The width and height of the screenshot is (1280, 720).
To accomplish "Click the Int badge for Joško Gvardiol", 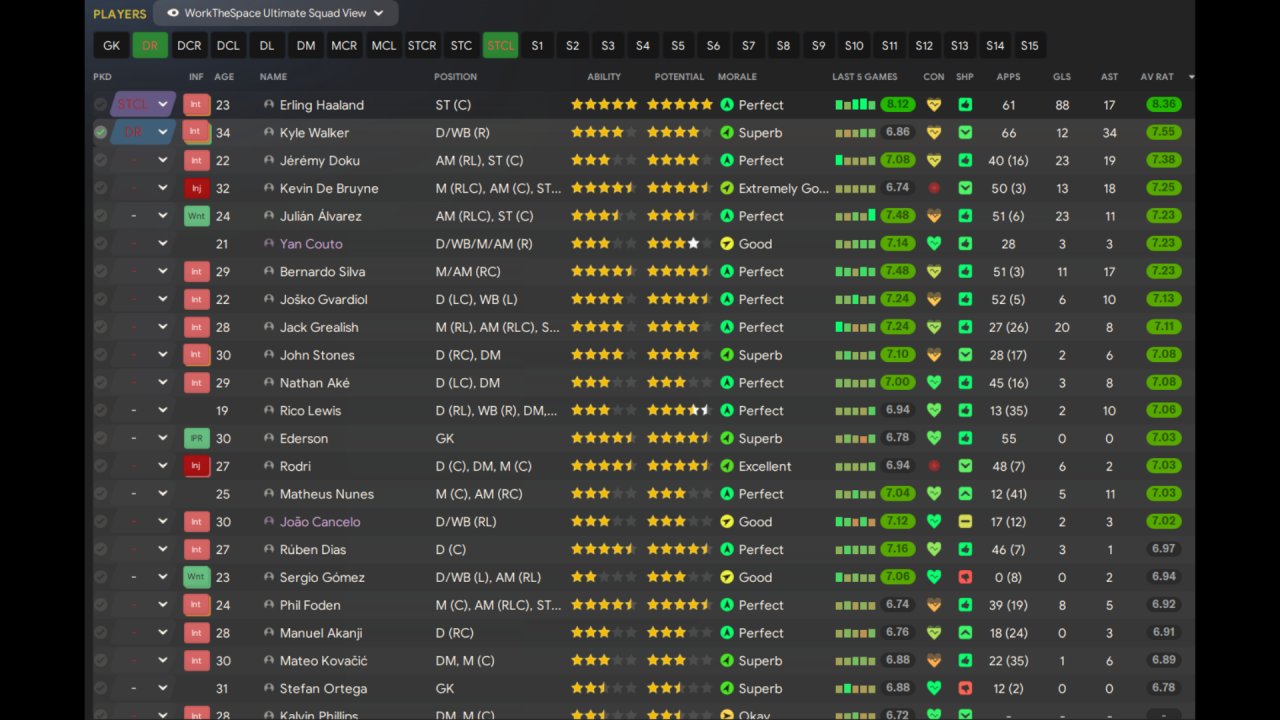I will 196,299.
